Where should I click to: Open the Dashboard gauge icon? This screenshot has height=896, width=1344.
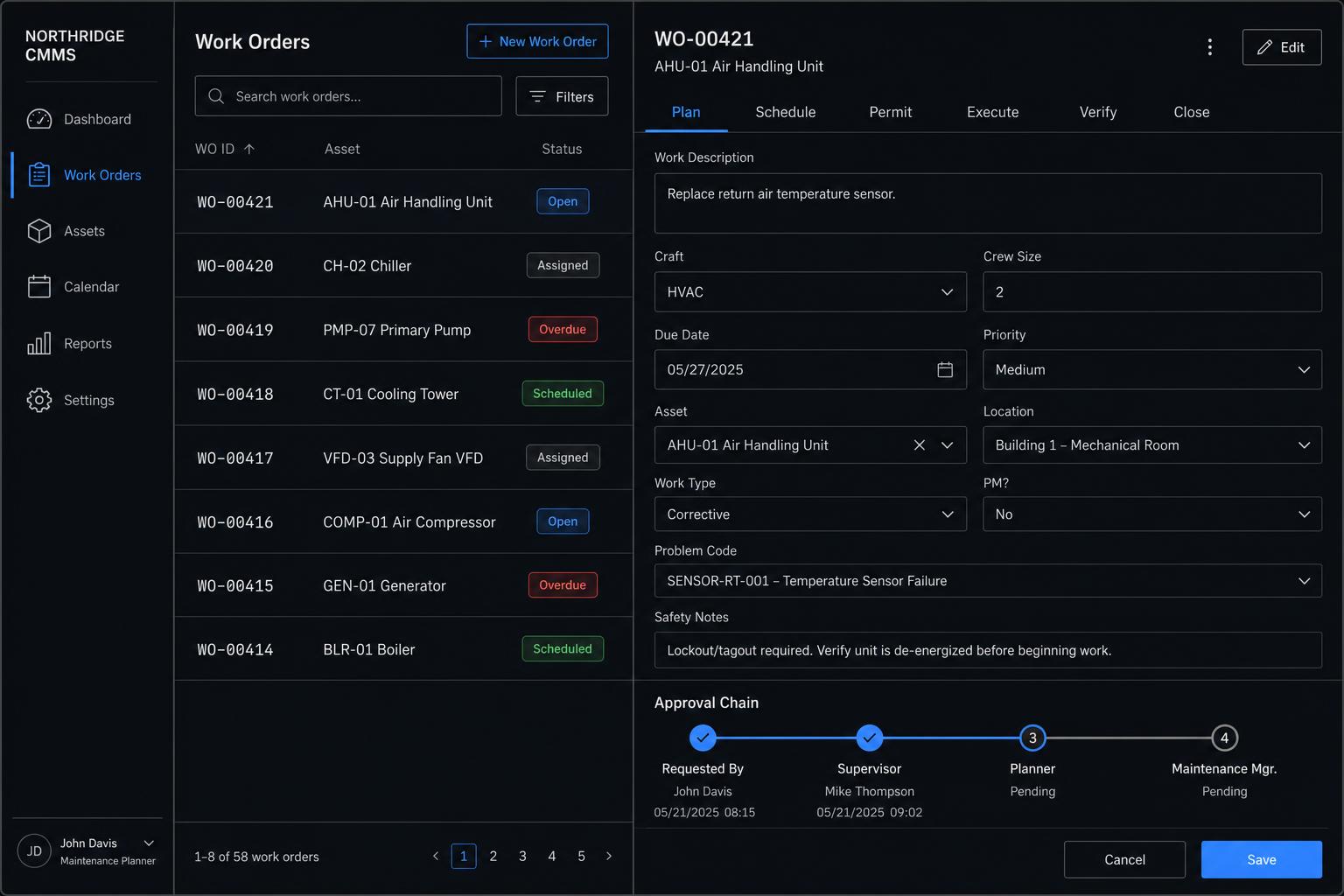[x=39, y=119]
